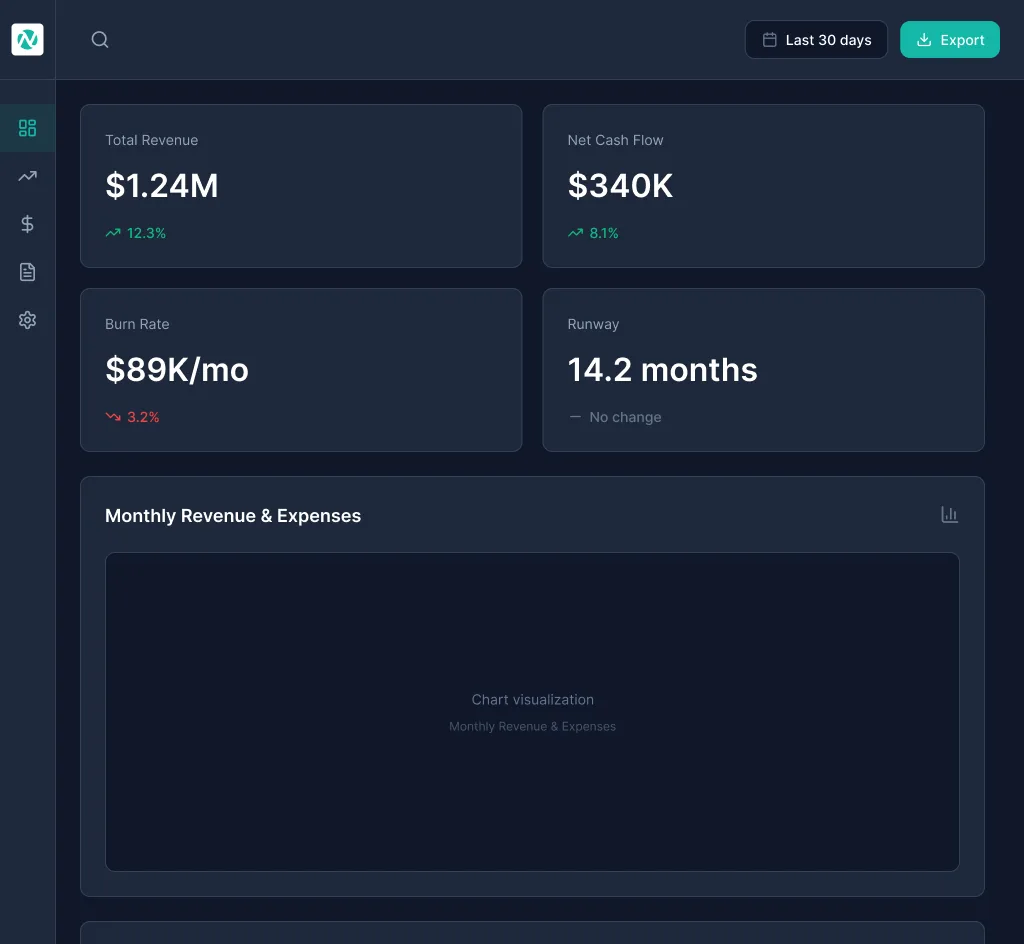Image resolution: width=1024 pixels, height=944 pixels.
Task: Click the Total Revenue $1.24M value
Action: point(162,185)
